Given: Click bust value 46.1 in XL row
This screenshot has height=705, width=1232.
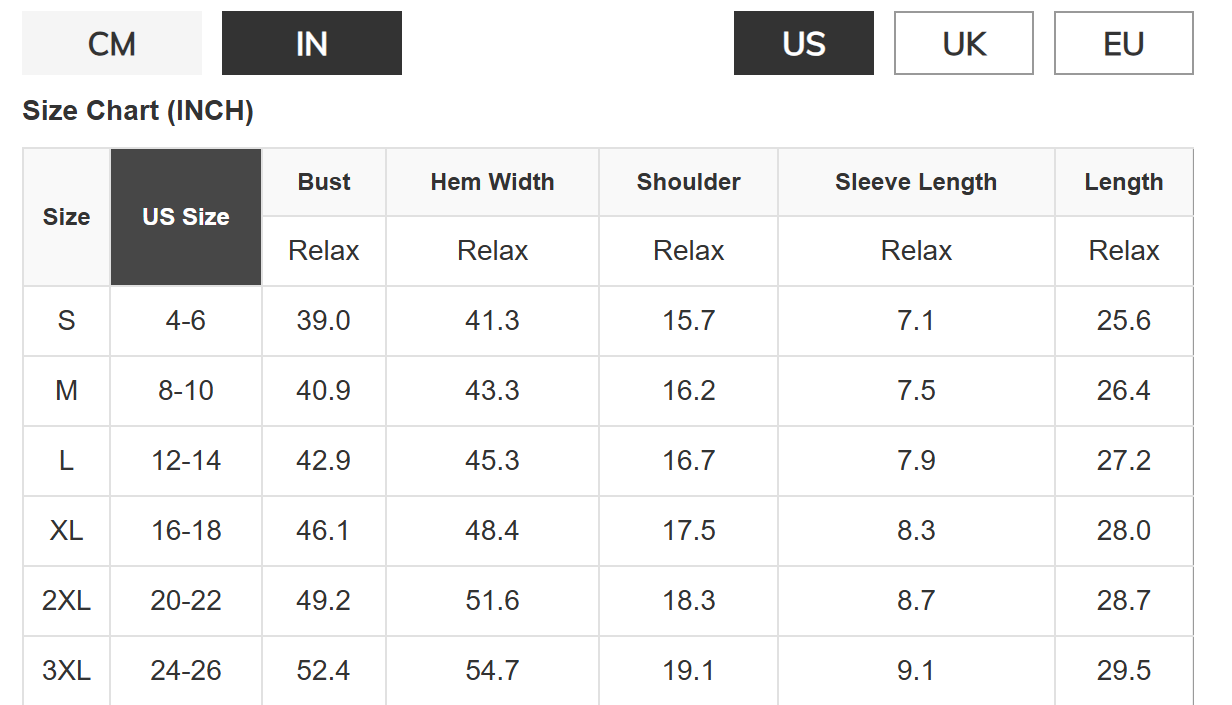Looking at the screenshot, I should pyautogui.click(x=324, y=531).
